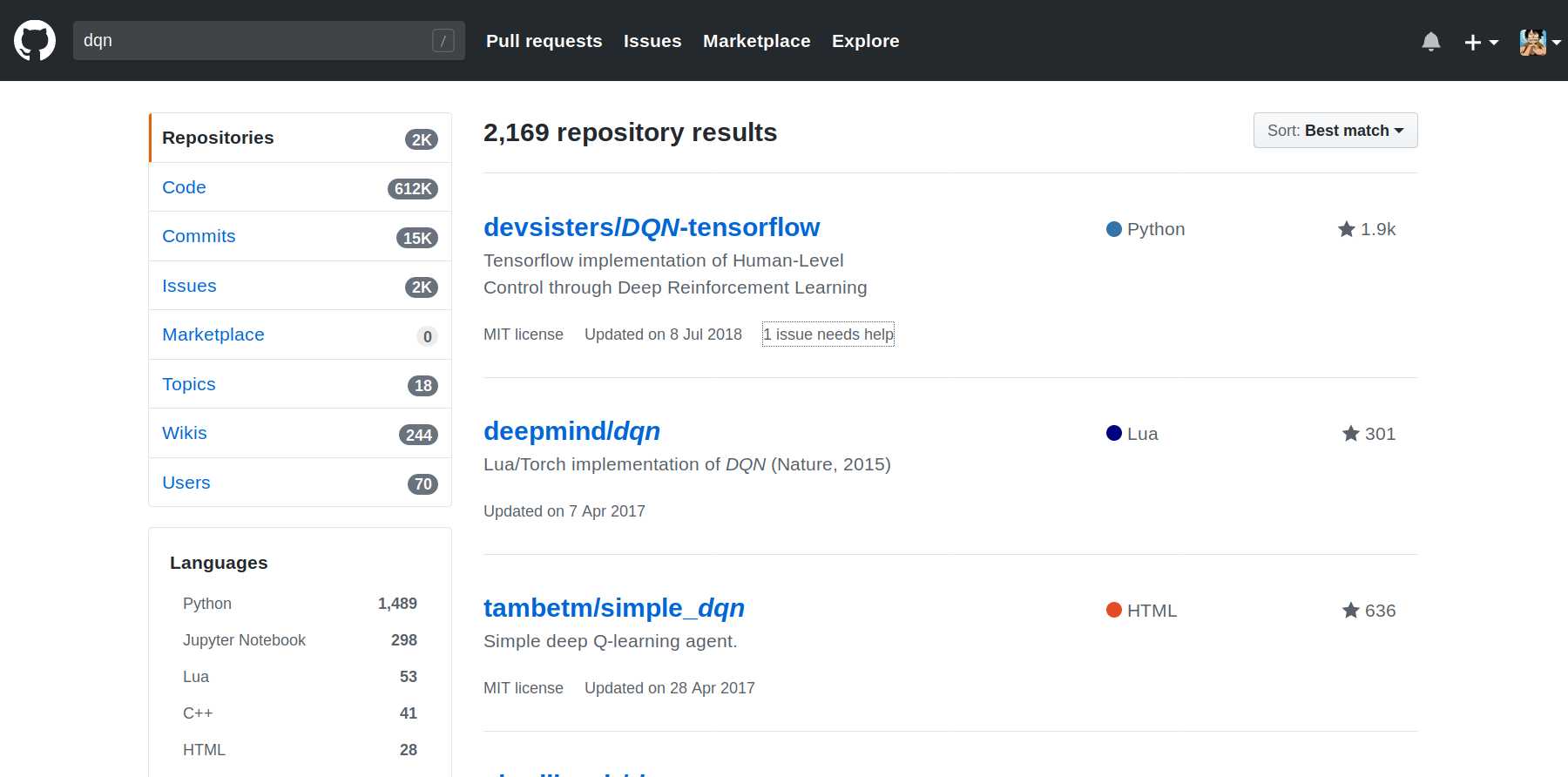Open Pull requests in top navigation
This screenshot has height=777, width=1568.
(x=544, y=41)
